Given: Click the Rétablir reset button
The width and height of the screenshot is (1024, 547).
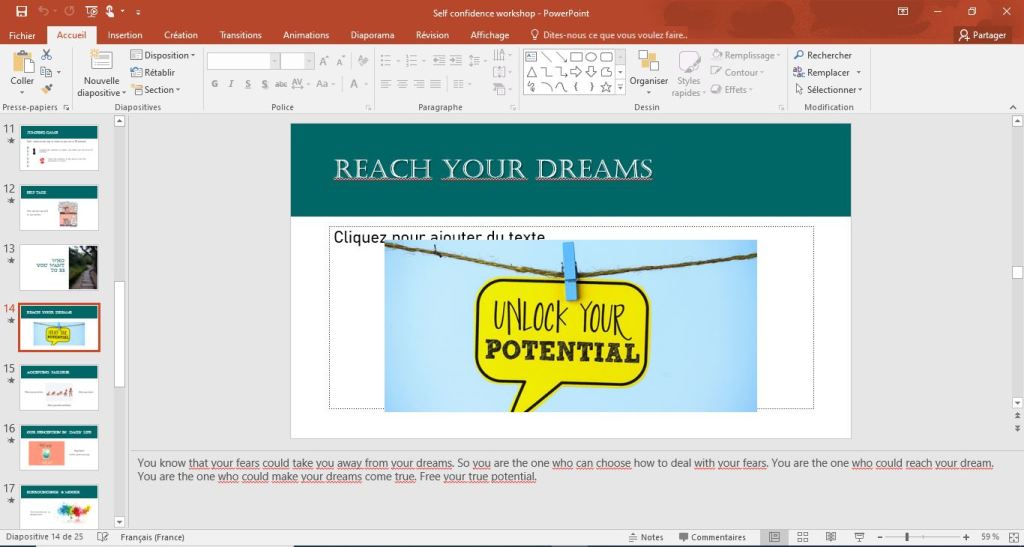Looking at the screenshot, I should coord(158,72).
